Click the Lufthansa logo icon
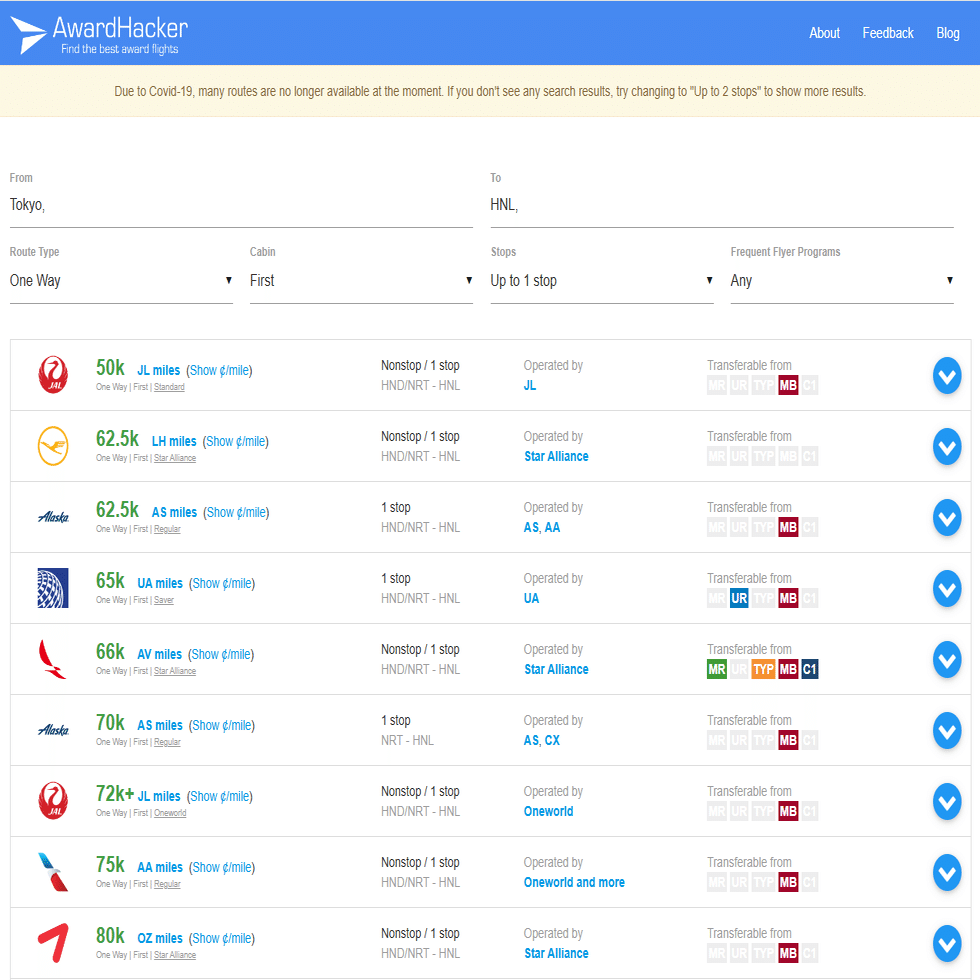The image size is (980, 980). click(53, 446)
